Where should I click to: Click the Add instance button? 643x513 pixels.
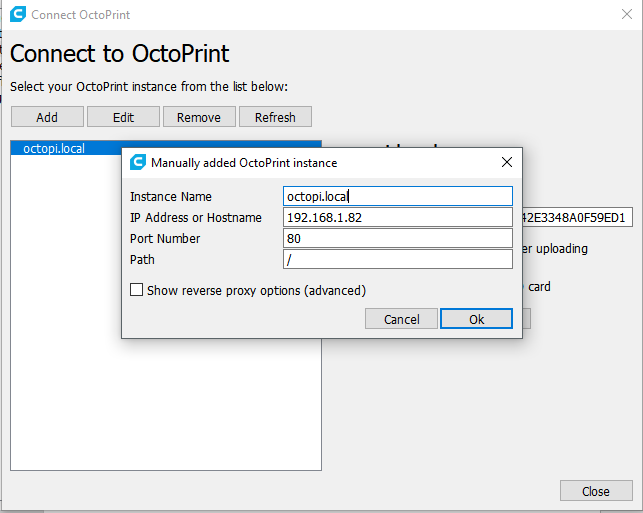point(47,117)
